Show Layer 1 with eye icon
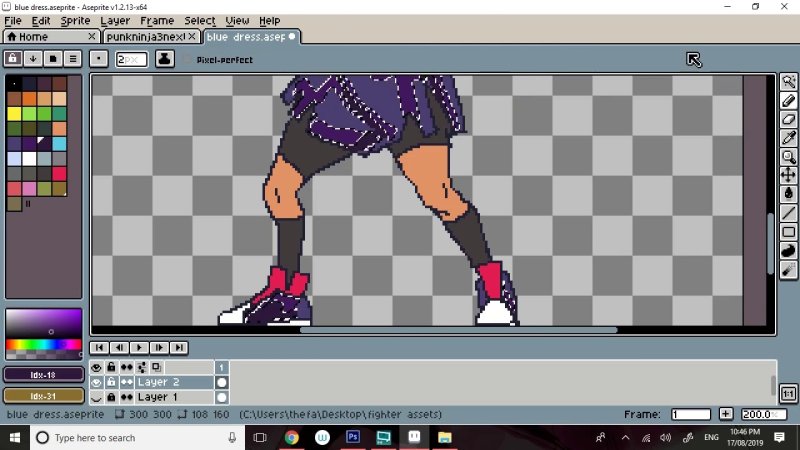This screenshot has height=450, width=800. coord(96,397)
